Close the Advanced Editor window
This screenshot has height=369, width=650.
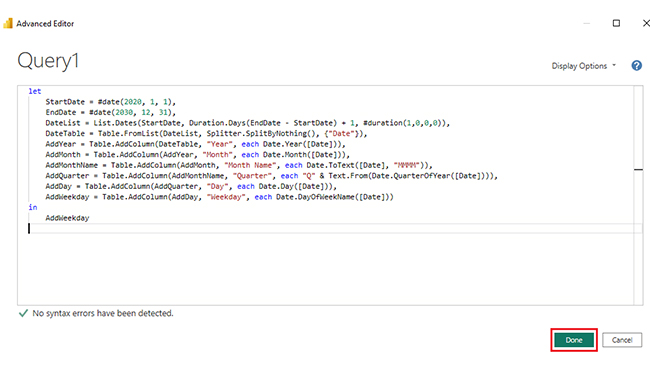point(646,23)
